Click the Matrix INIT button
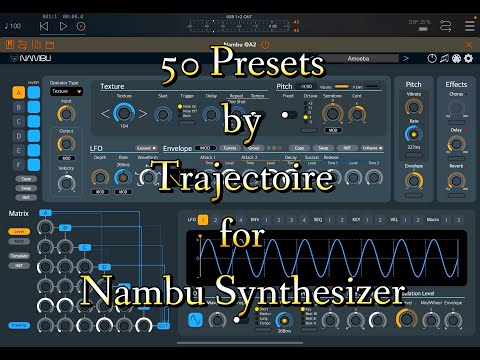 tap(19, 266)
